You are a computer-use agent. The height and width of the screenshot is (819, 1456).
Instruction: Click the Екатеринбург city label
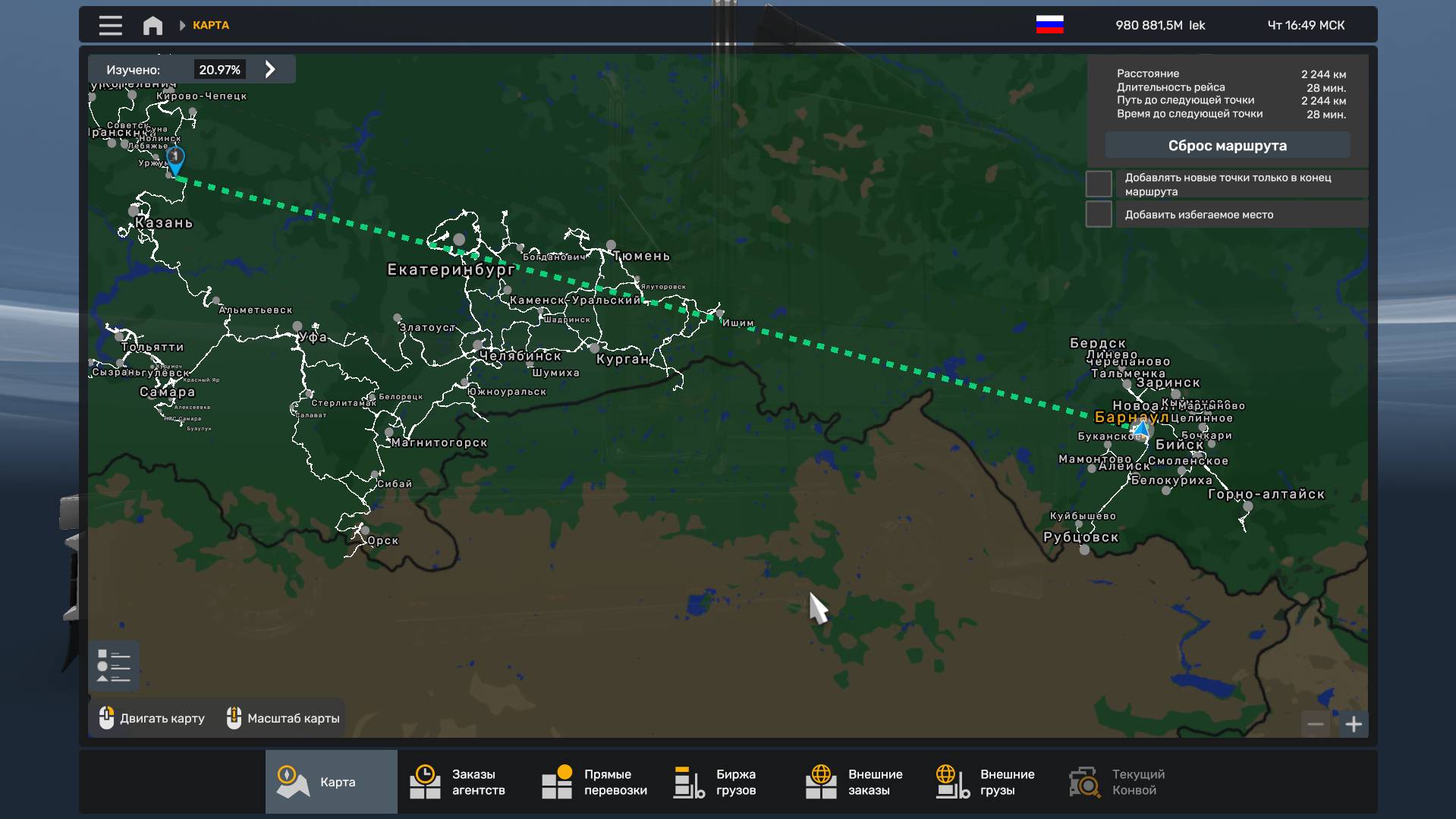451,269
